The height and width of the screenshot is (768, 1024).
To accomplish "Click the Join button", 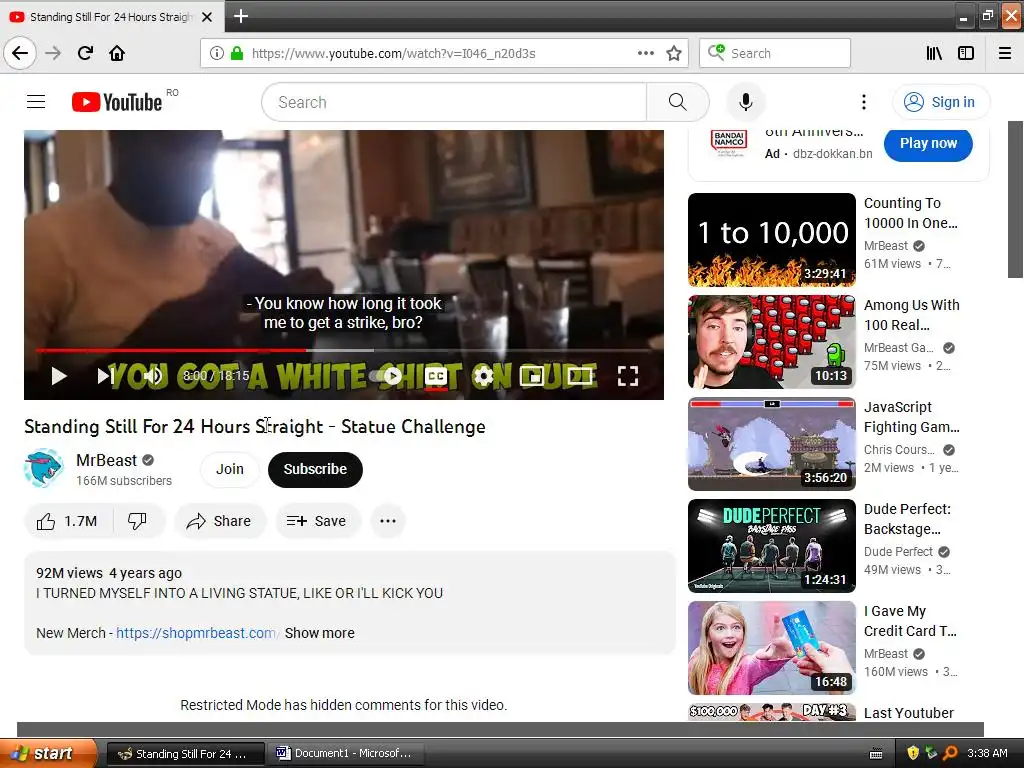I will coord(230,470).
